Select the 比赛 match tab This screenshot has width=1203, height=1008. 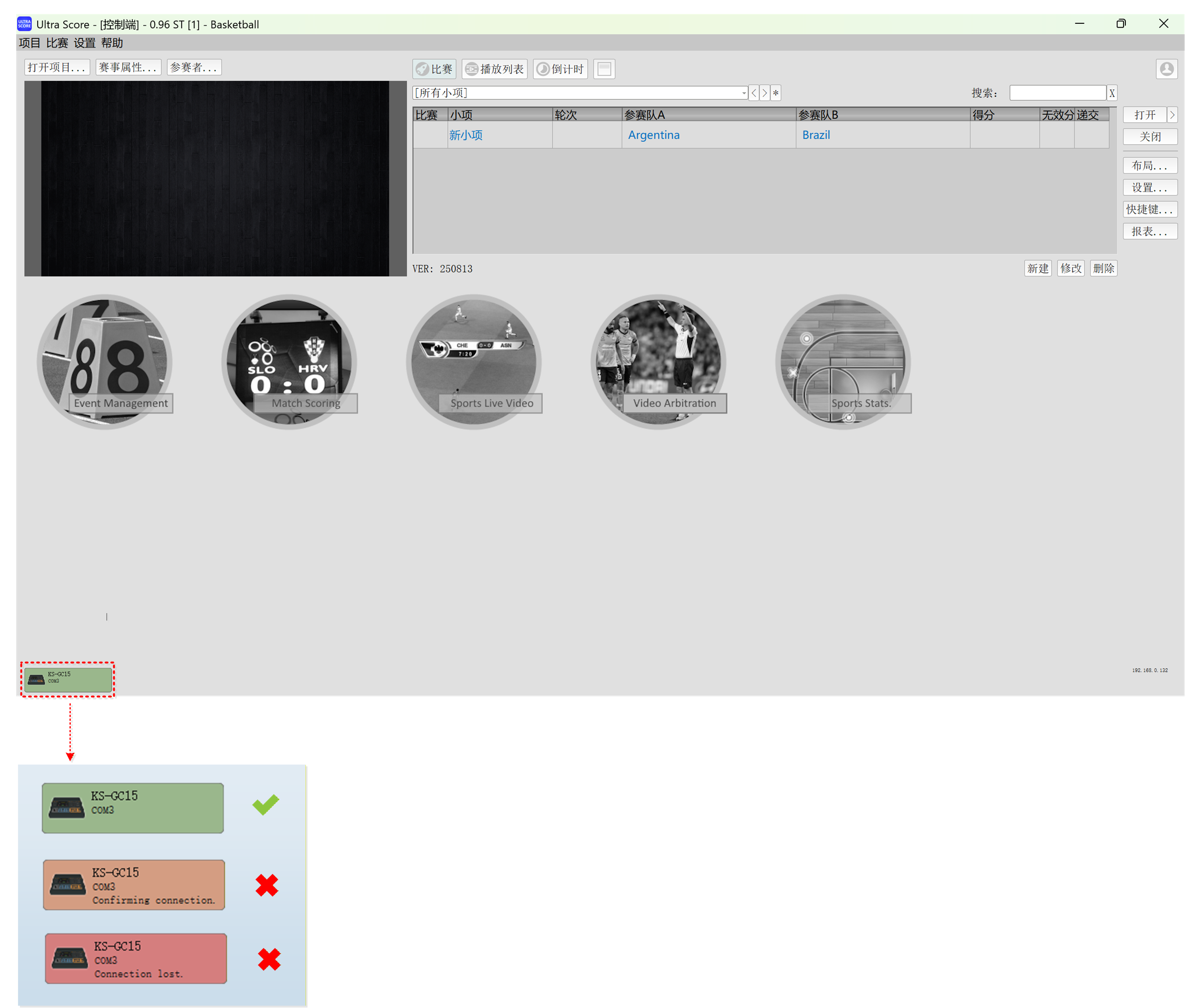434,69
